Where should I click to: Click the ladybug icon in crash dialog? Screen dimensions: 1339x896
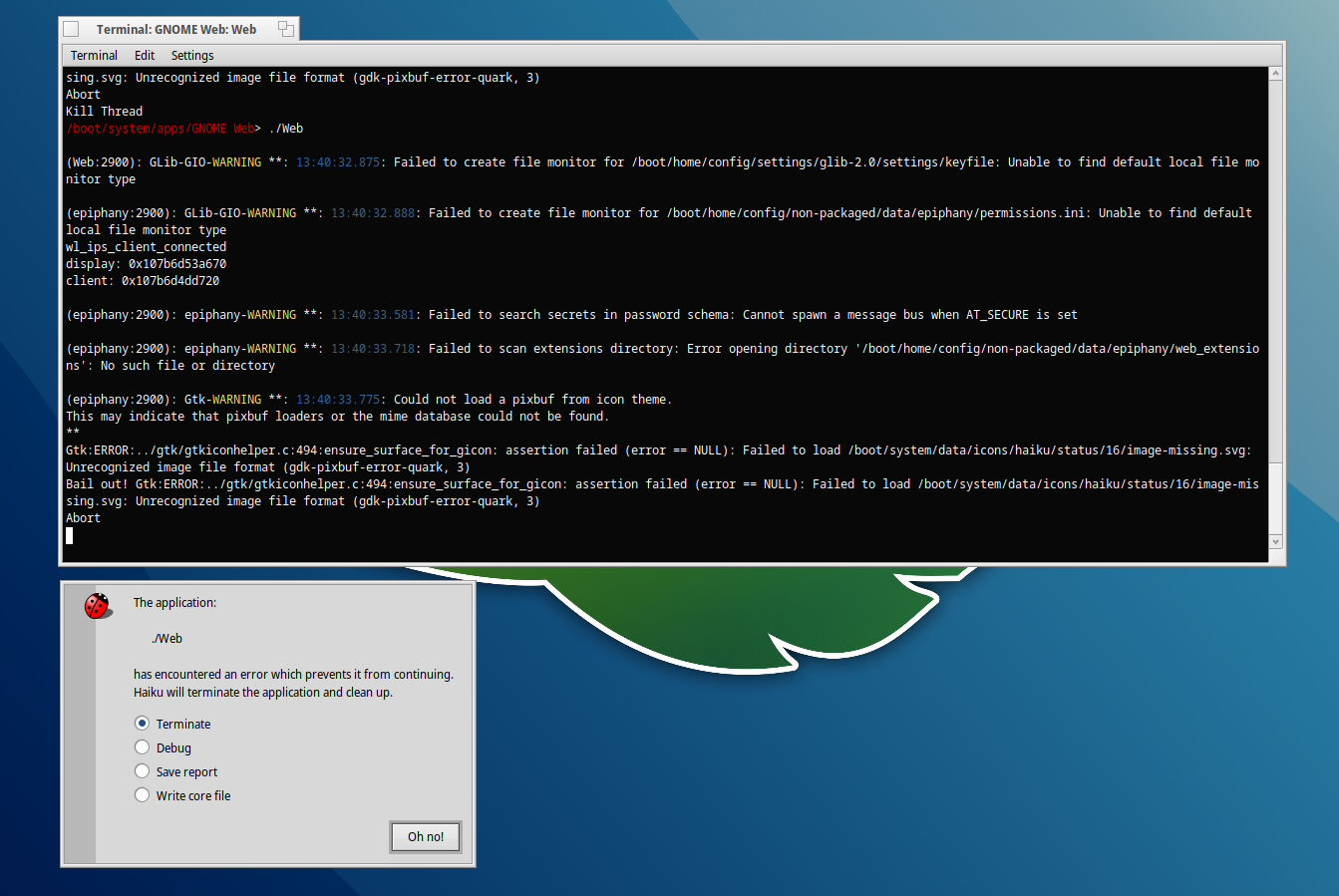click(x=98, y=605)
